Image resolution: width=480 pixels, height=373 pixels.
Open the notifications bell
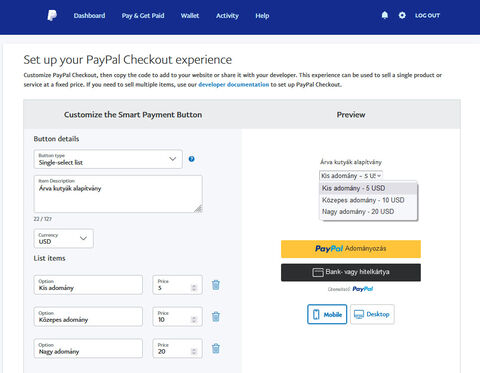point(385,15)
